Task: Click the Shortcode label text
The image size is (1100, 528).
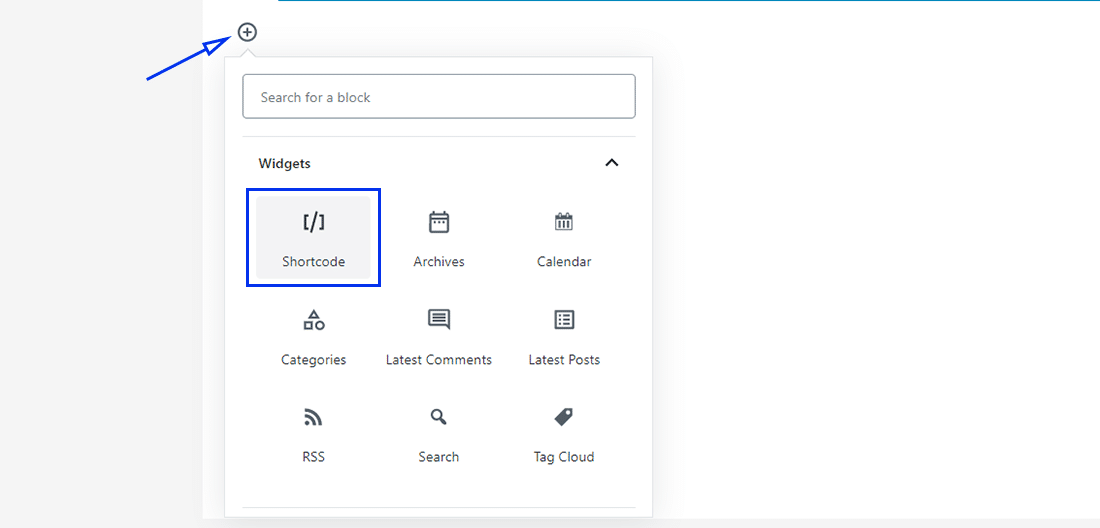Action: [314, 262]
